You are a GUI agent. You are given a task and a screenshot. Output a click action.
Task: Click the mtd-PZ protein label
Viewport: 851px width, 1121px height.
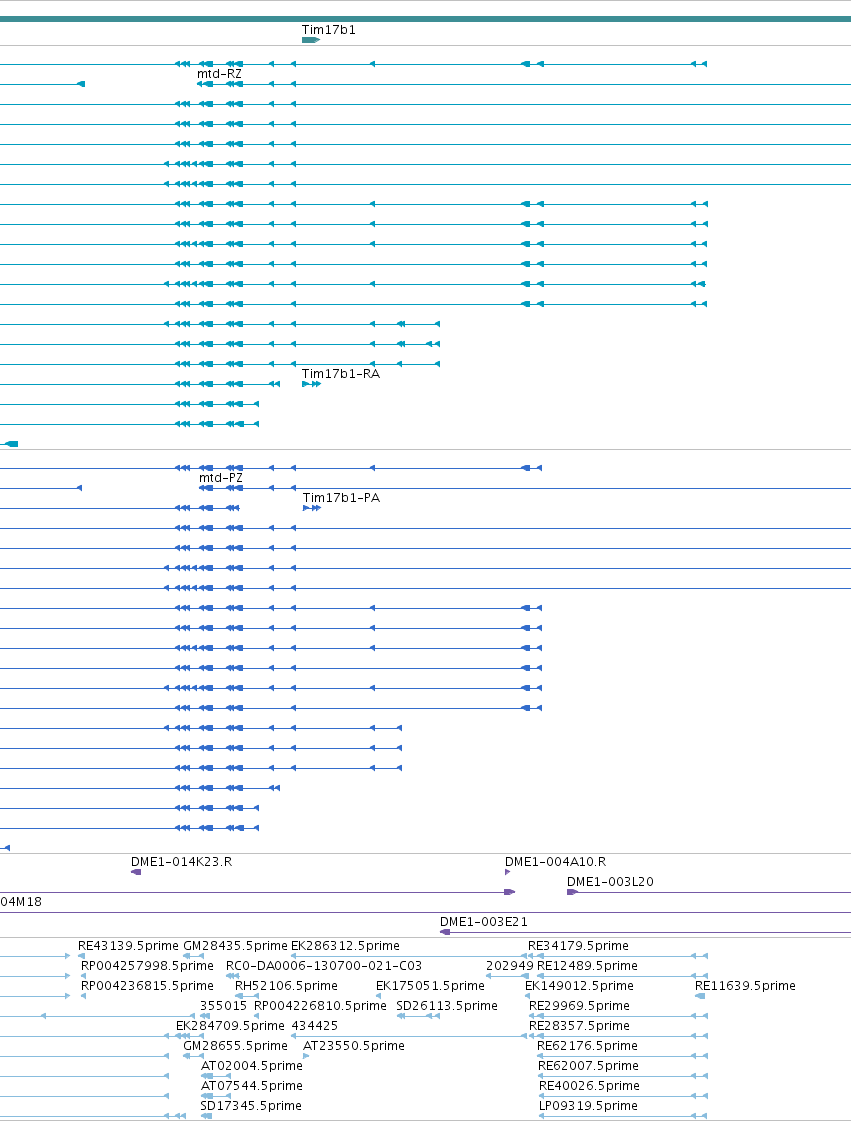(x=221, y=478)
